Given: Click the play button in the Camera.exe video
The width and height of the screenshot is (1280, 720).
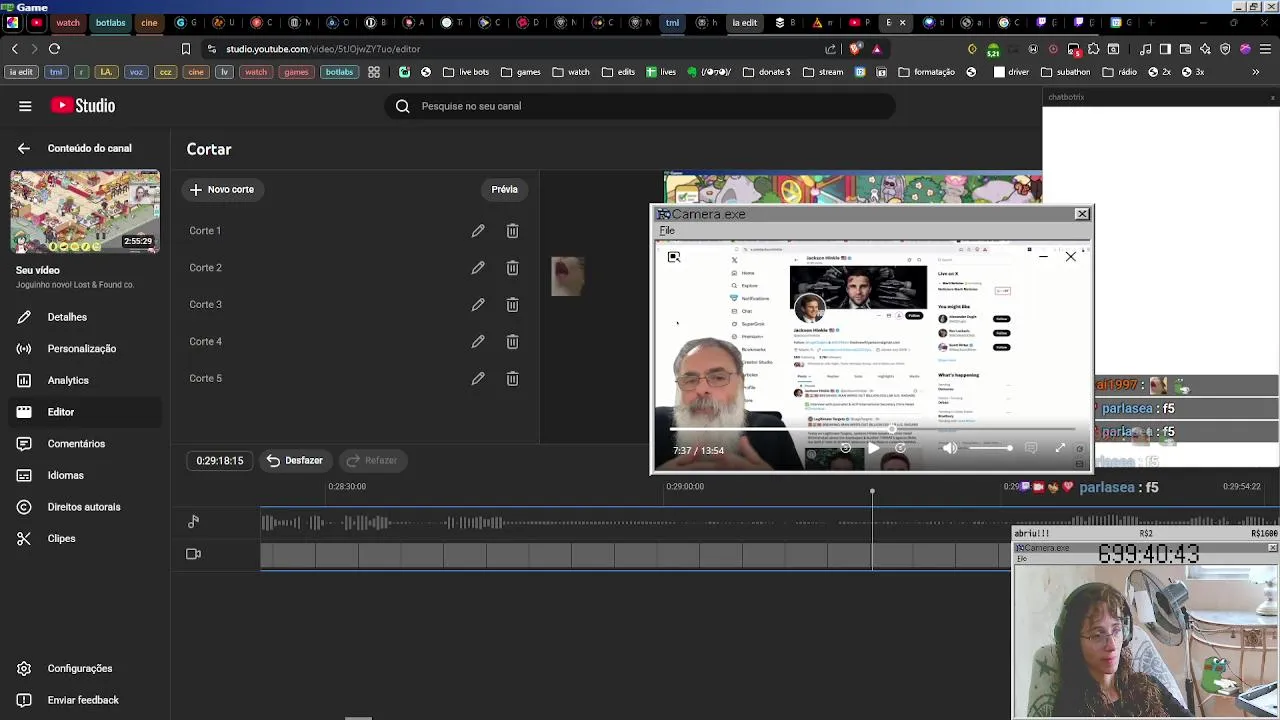Looking at the screenshot, I should pyautogui.click(x=873, y=449).
